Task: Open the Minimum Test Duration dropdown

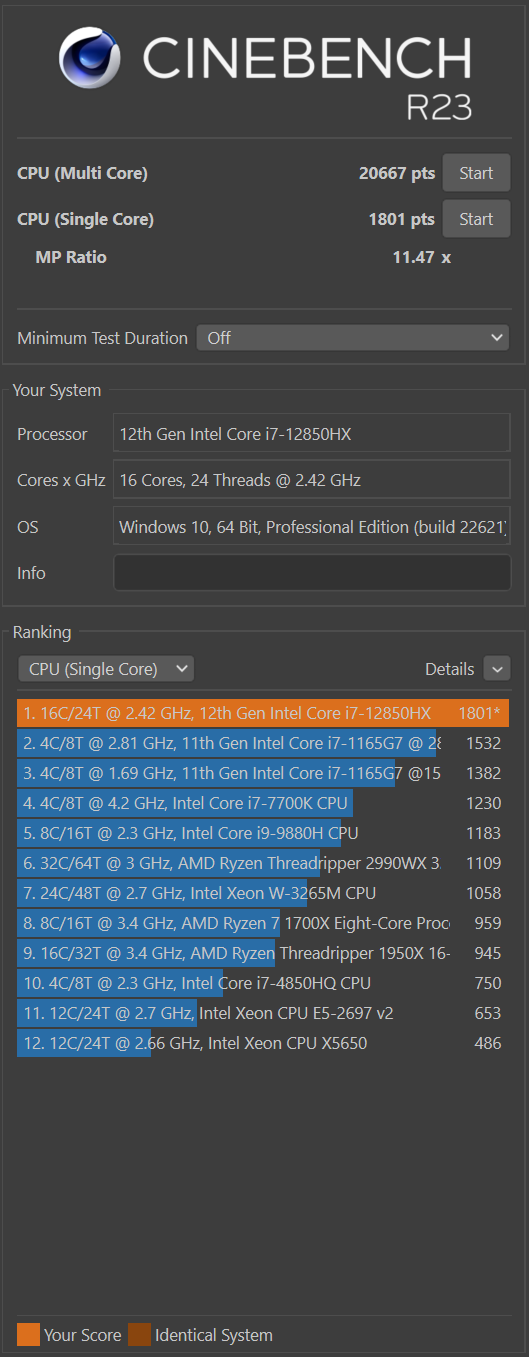Action: (353, 338)
